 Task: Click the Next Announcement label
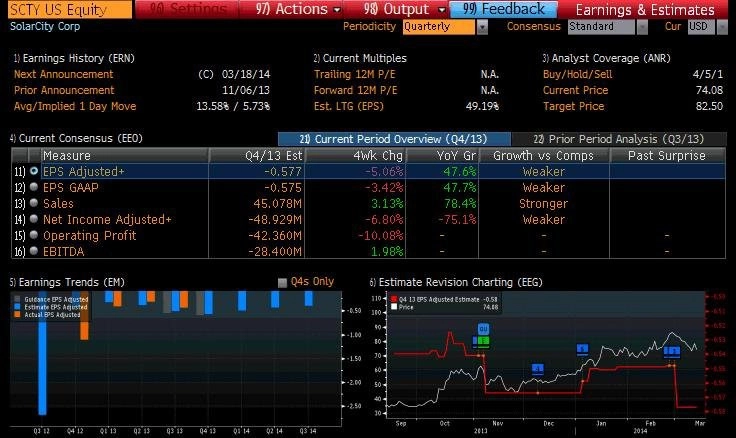click(x=63, y=74)
